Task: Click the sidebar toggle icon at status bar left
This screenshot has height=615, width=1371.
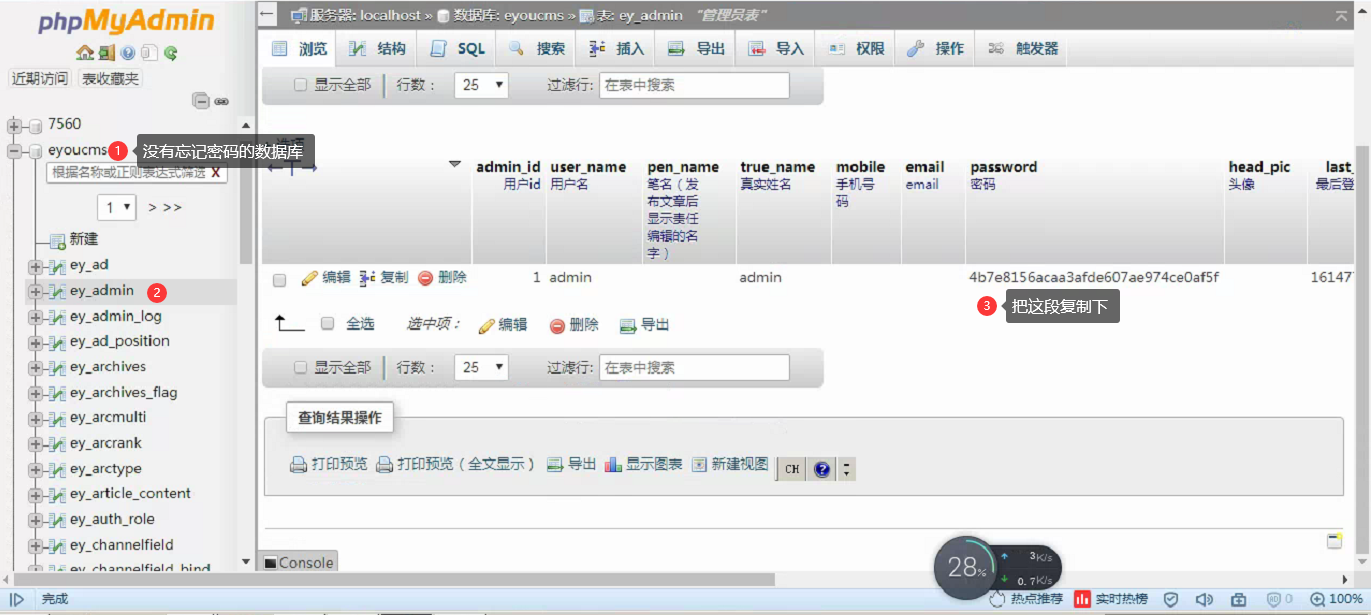Action: (x=17, y=599)
